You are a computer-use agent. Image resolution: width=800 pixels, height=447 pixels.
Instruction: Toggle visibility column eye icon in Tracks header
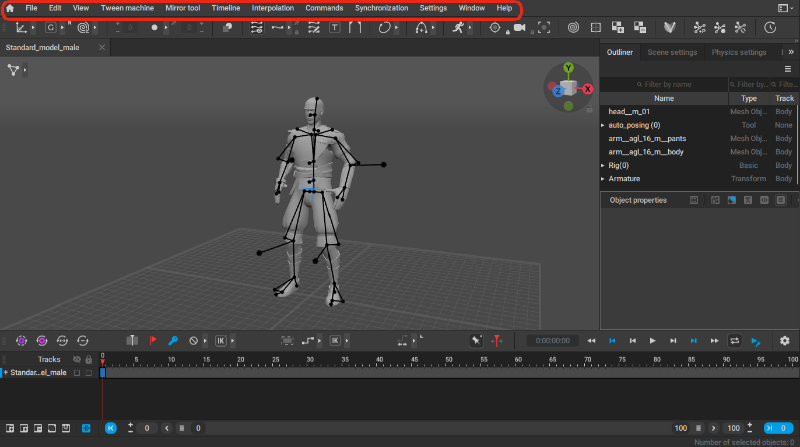[x=77, y=359]
